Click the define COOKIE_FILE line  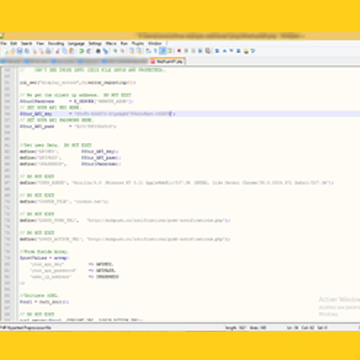(x=64, y=202)
